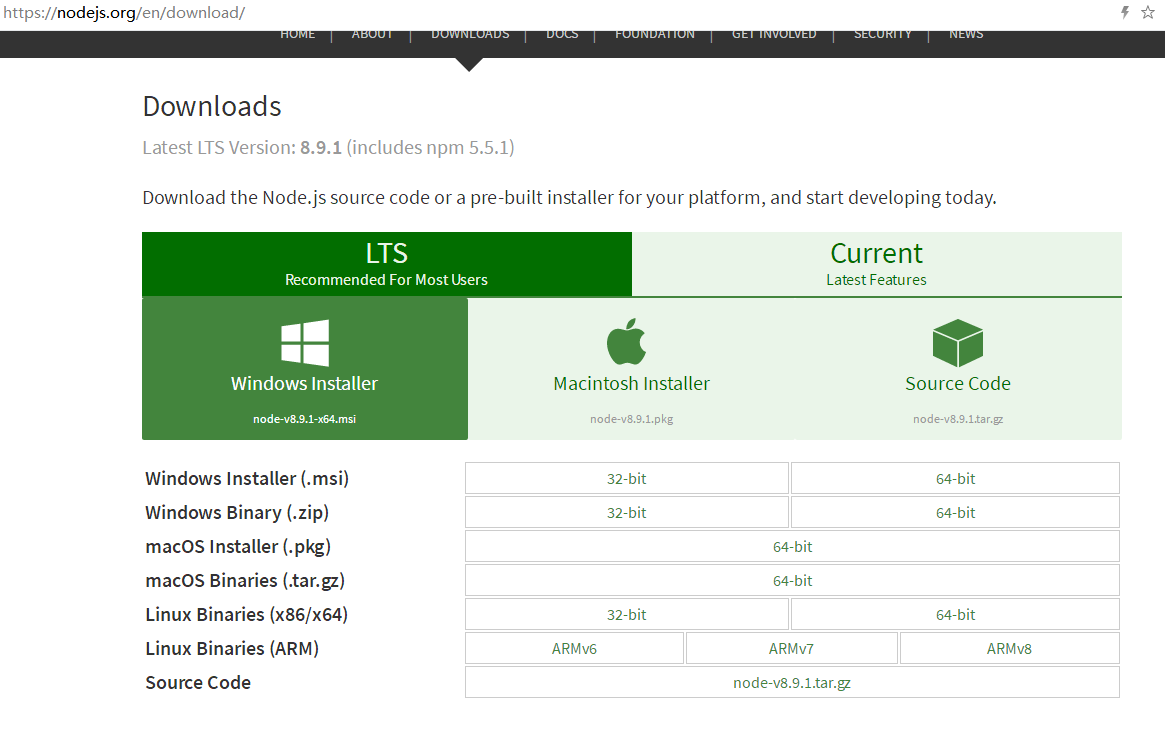The width and height of the screenshot is (1165, 736).
Task: Click the macOS Binaries (.tar.gz) row label
Action: coord(245,581)
